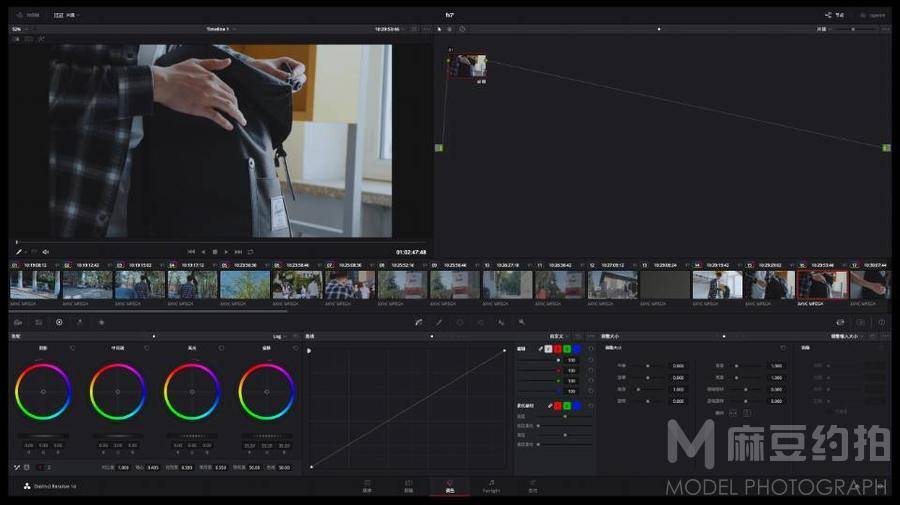Click the contrast value field 1.000
Image resolution: width=900 pixels, height=505 pixels.
(123, 468)
